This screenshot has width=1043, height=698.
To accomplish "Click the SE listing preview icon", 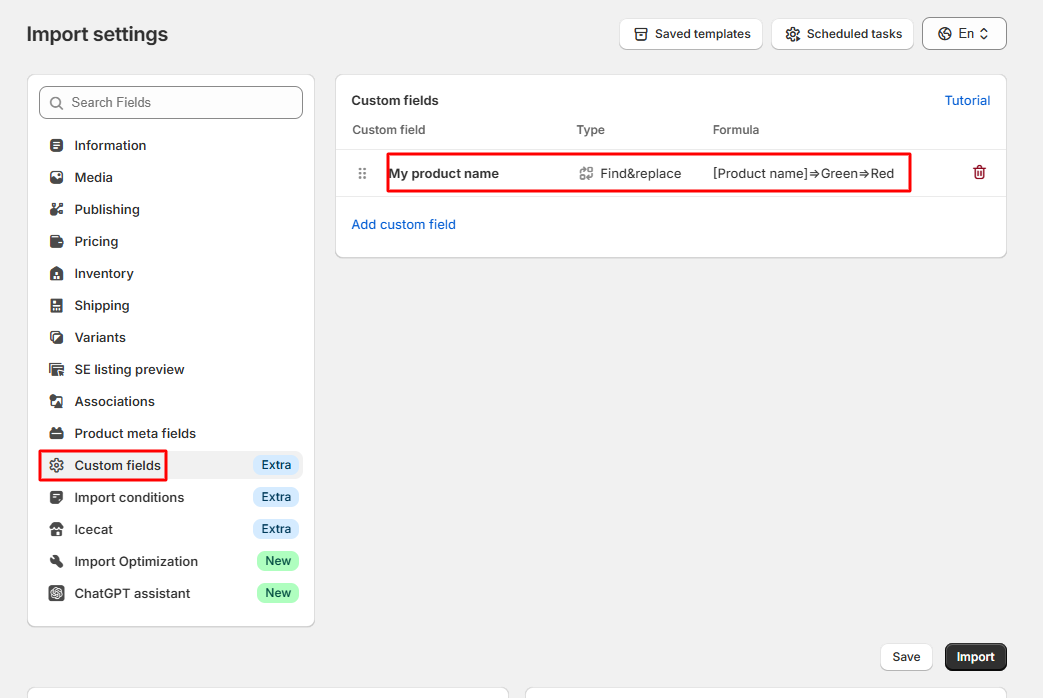I will (57, 369).
